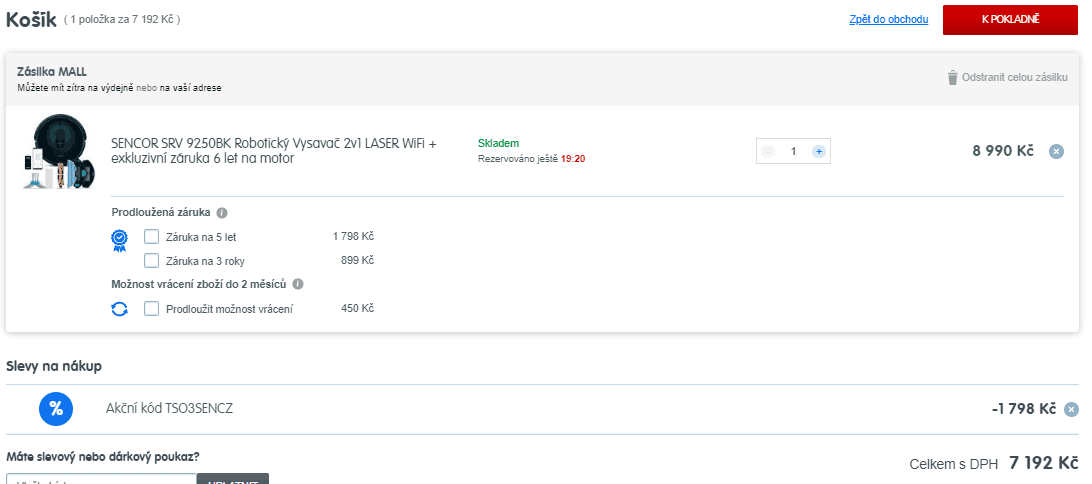Click the 899 Kč warranty price

[x=358, y=260]
